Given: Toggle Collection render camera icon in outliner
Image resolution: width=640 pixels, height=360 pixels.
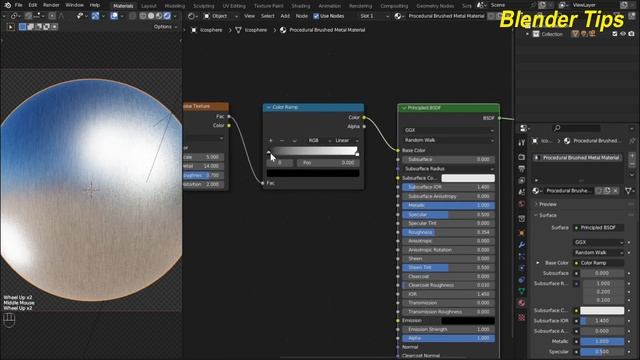Looking at the screenshot, I should coord(631,34).
